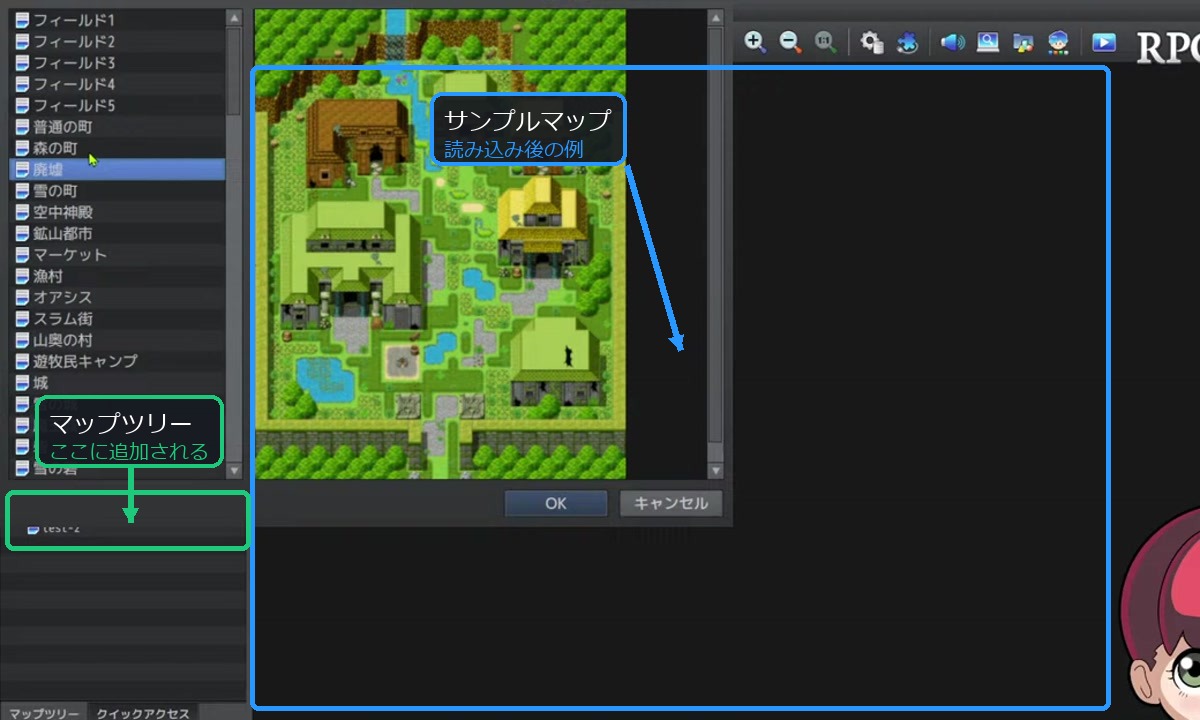Choose スラム街 sample map

pyautogui.click(x=117, y=319)
